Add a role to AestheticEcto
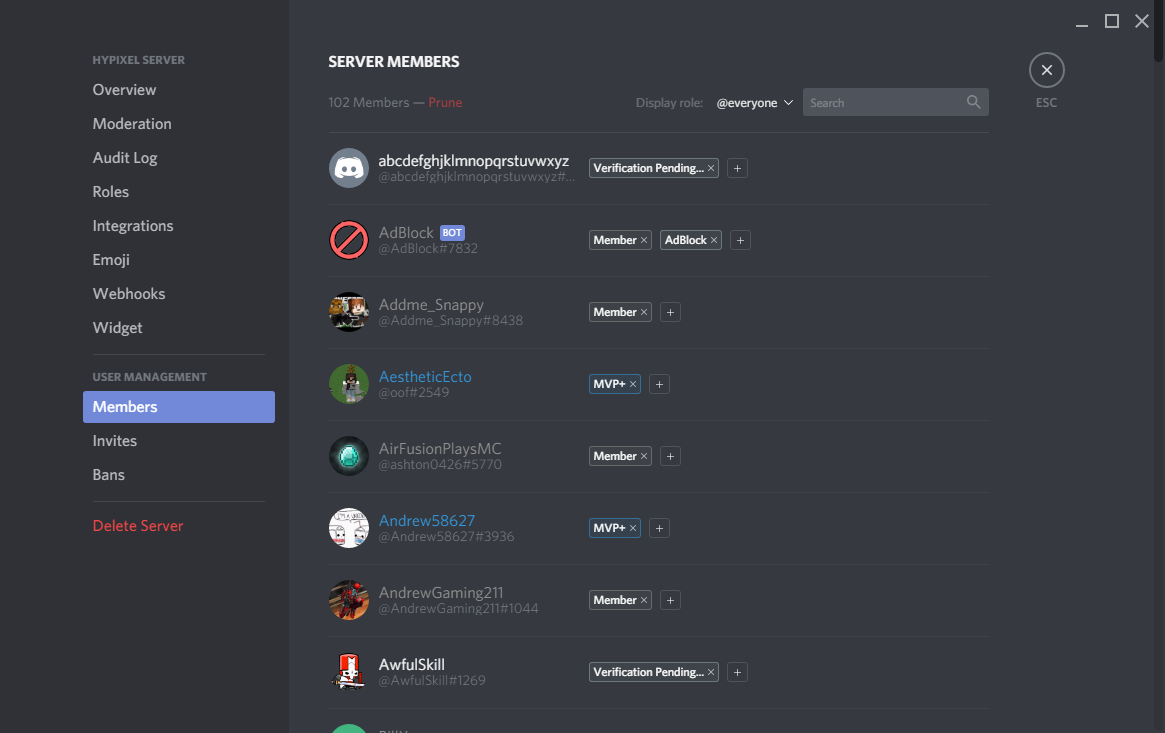 pos(659,384)
